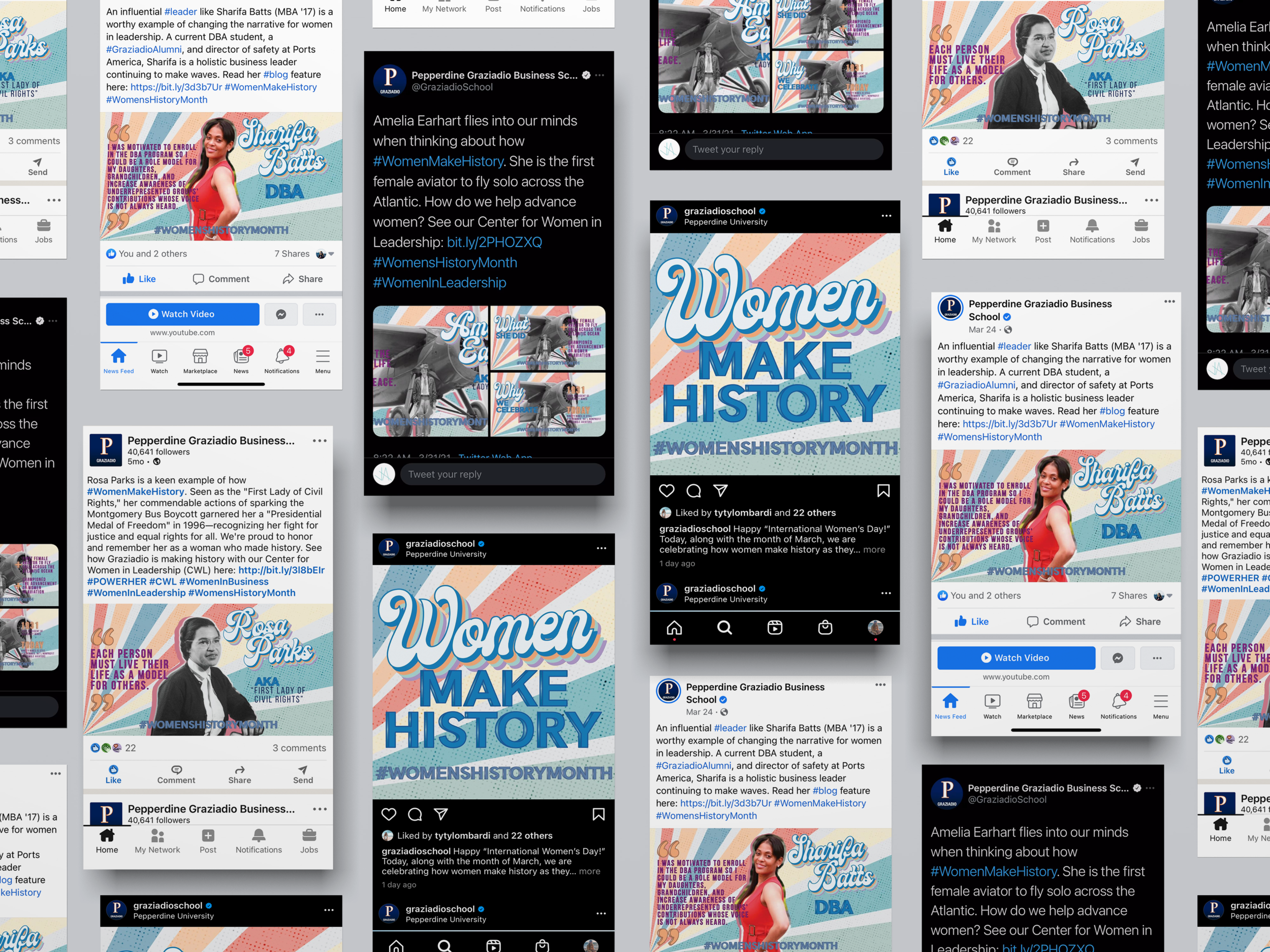
Task: Open search magnifier in center-right Instagram nav bar
Action: click(x=724, y=628)
